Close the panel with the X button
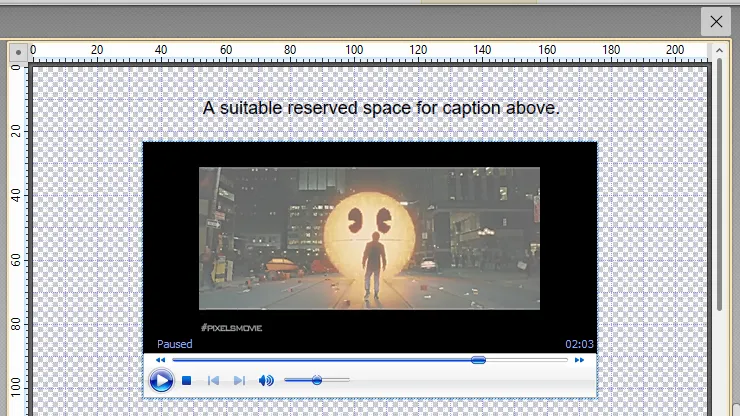This screenshot has height=416, width=740. click(715, 21)
